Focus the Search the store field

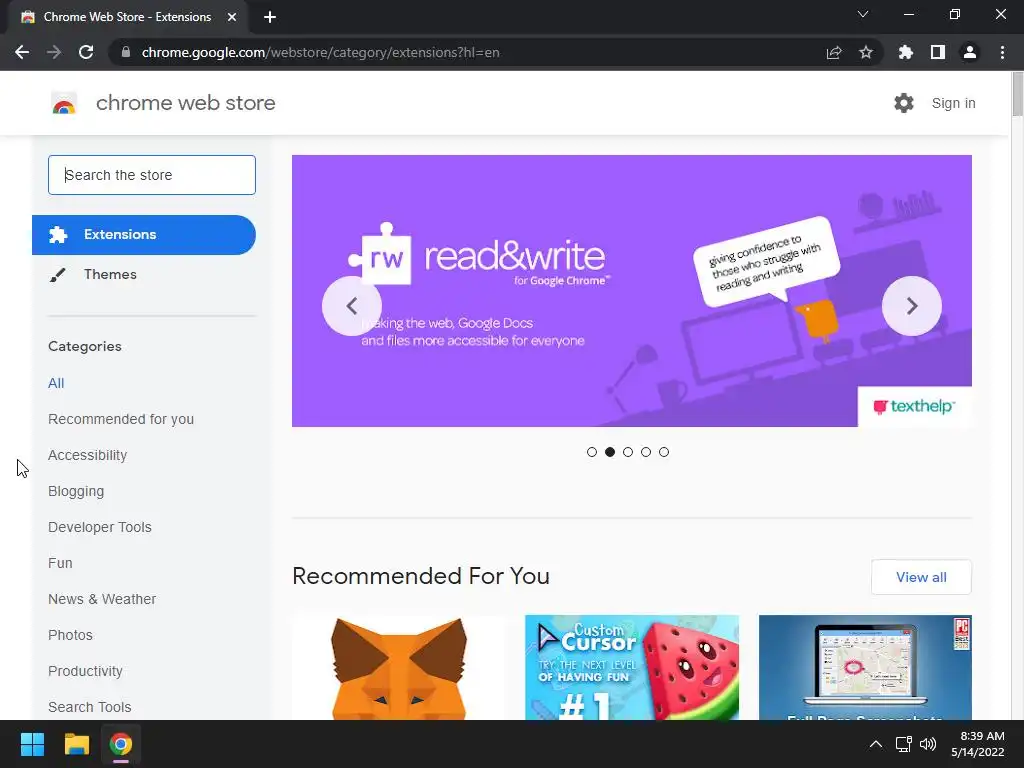pyautogui.click(x=152, y=175)
